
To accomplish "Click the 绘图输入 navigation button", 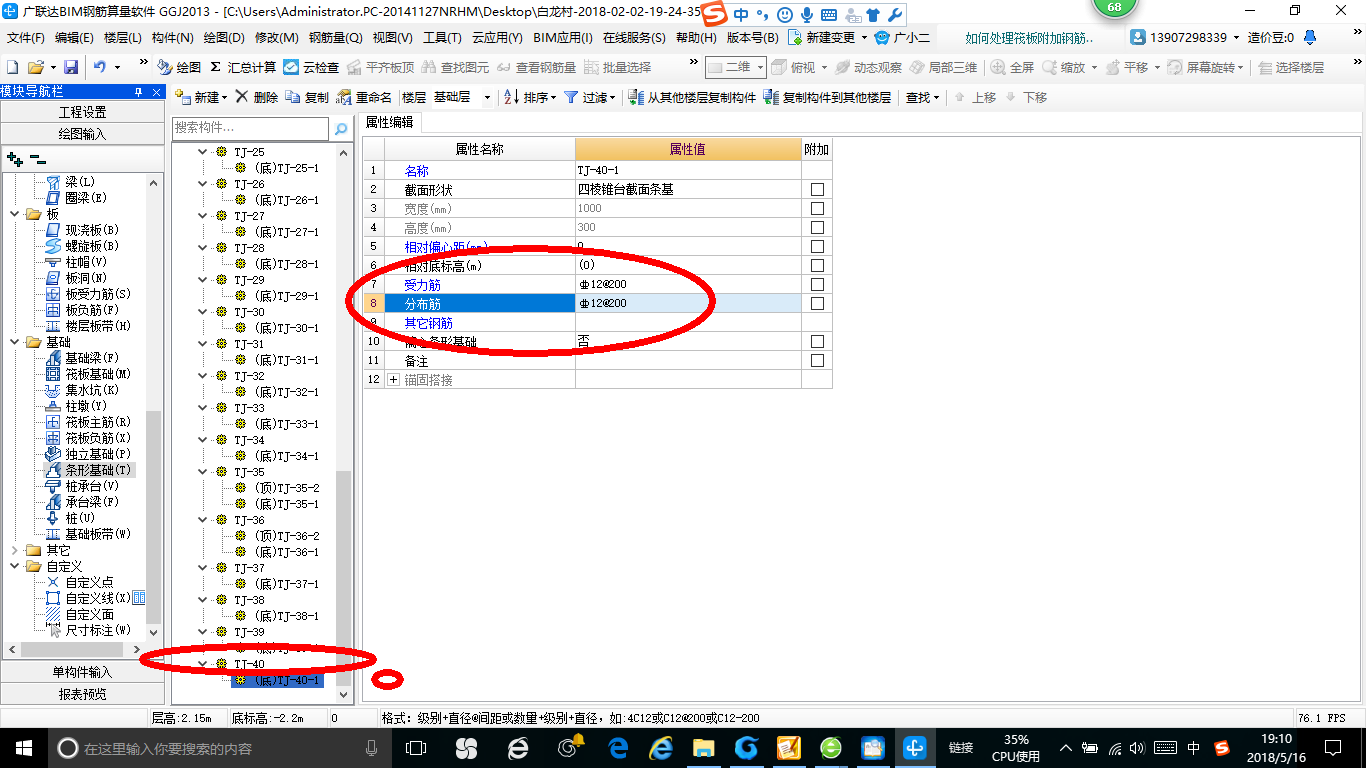I will tap(82, 134).
